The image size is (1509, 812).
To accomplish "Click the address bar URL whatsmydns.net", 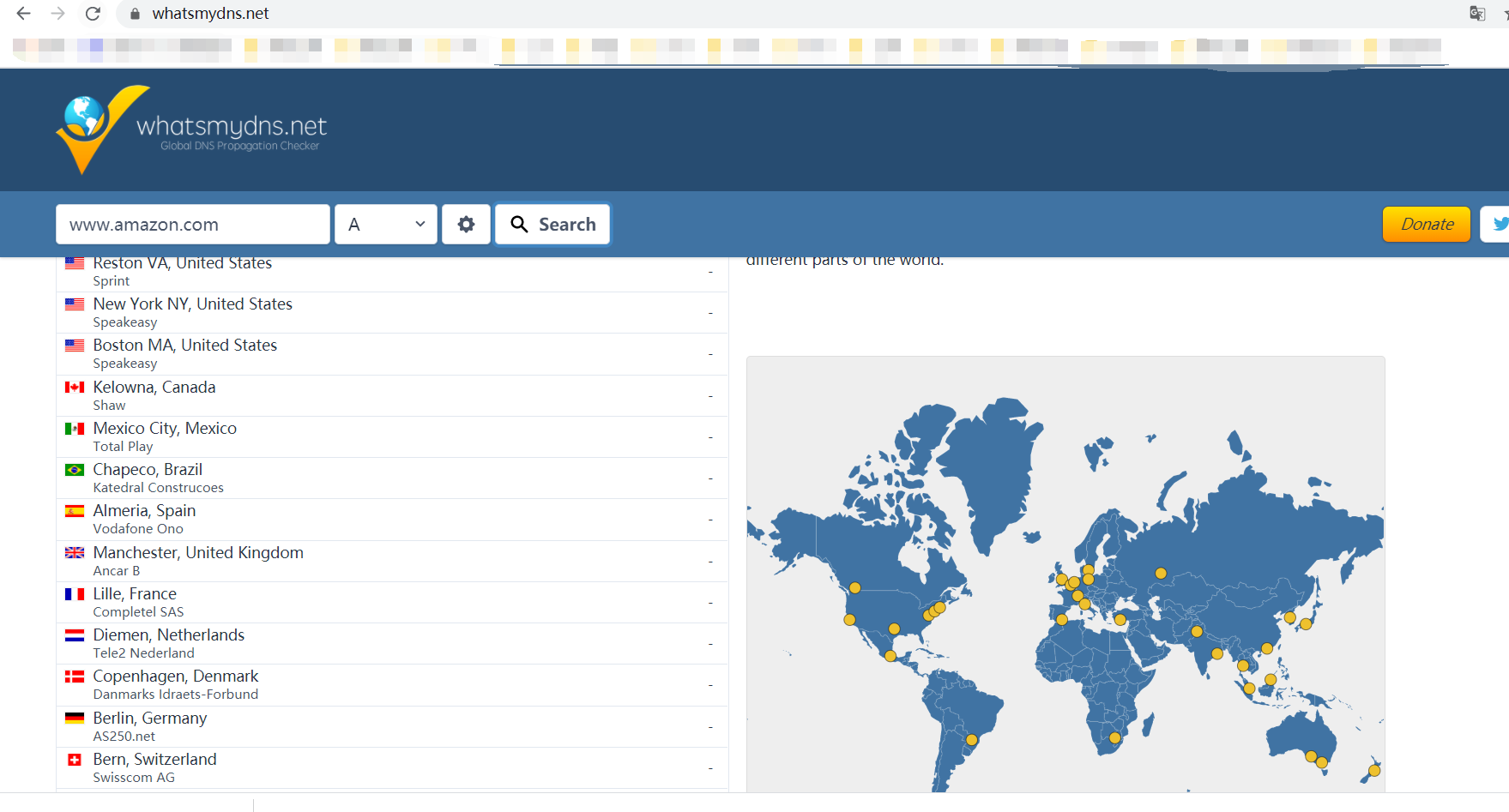I will 210,14.
